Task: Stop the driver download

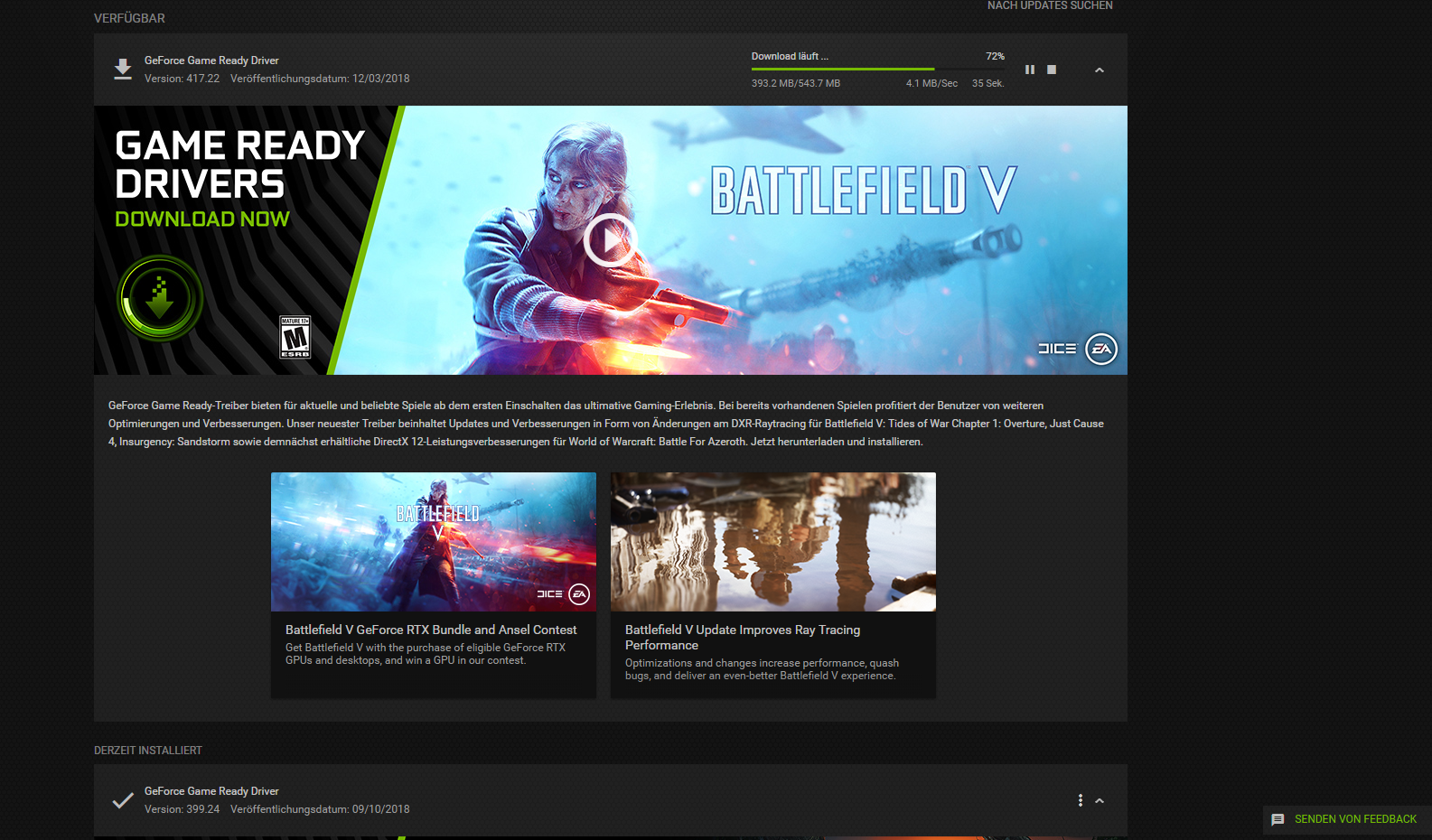Action: pyautogui.click(x=1052, y=70)
